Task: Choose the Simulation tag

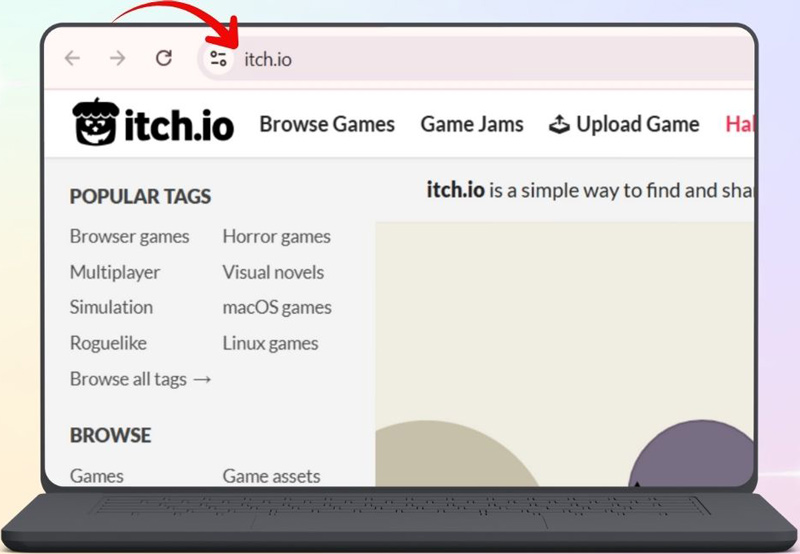Action: [x=111, y=307]
